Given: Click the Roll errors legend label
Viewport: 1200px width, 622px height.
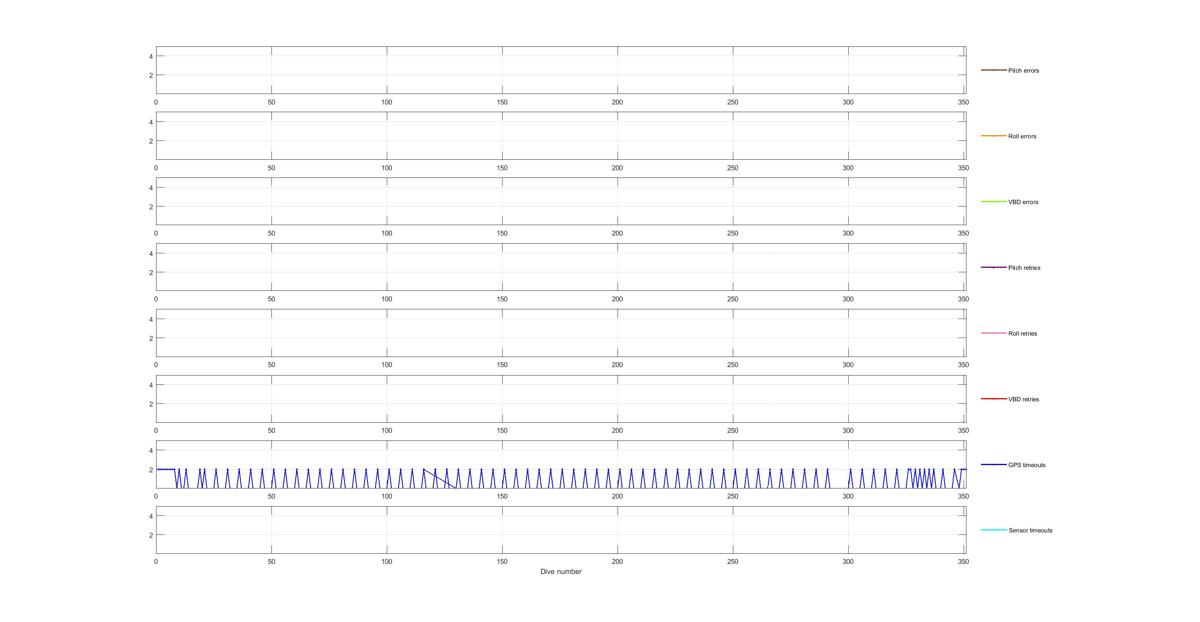Looking at the screenshot, I should coord(1022,137).
